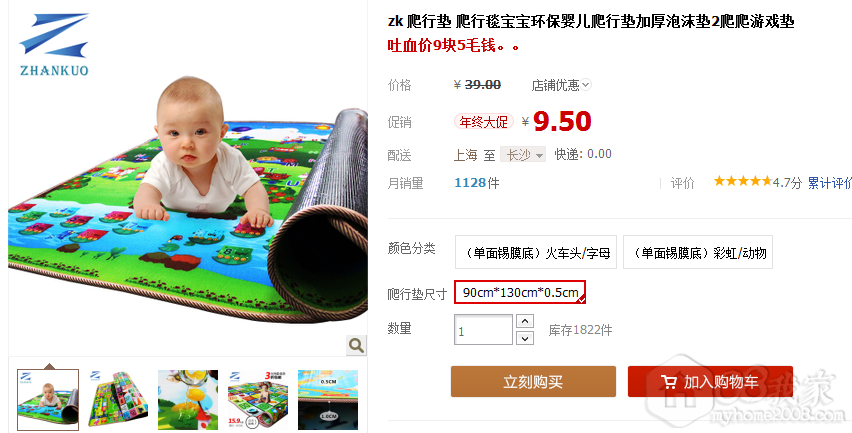Click the 立刻购买 buy now button

click(533, 381)
